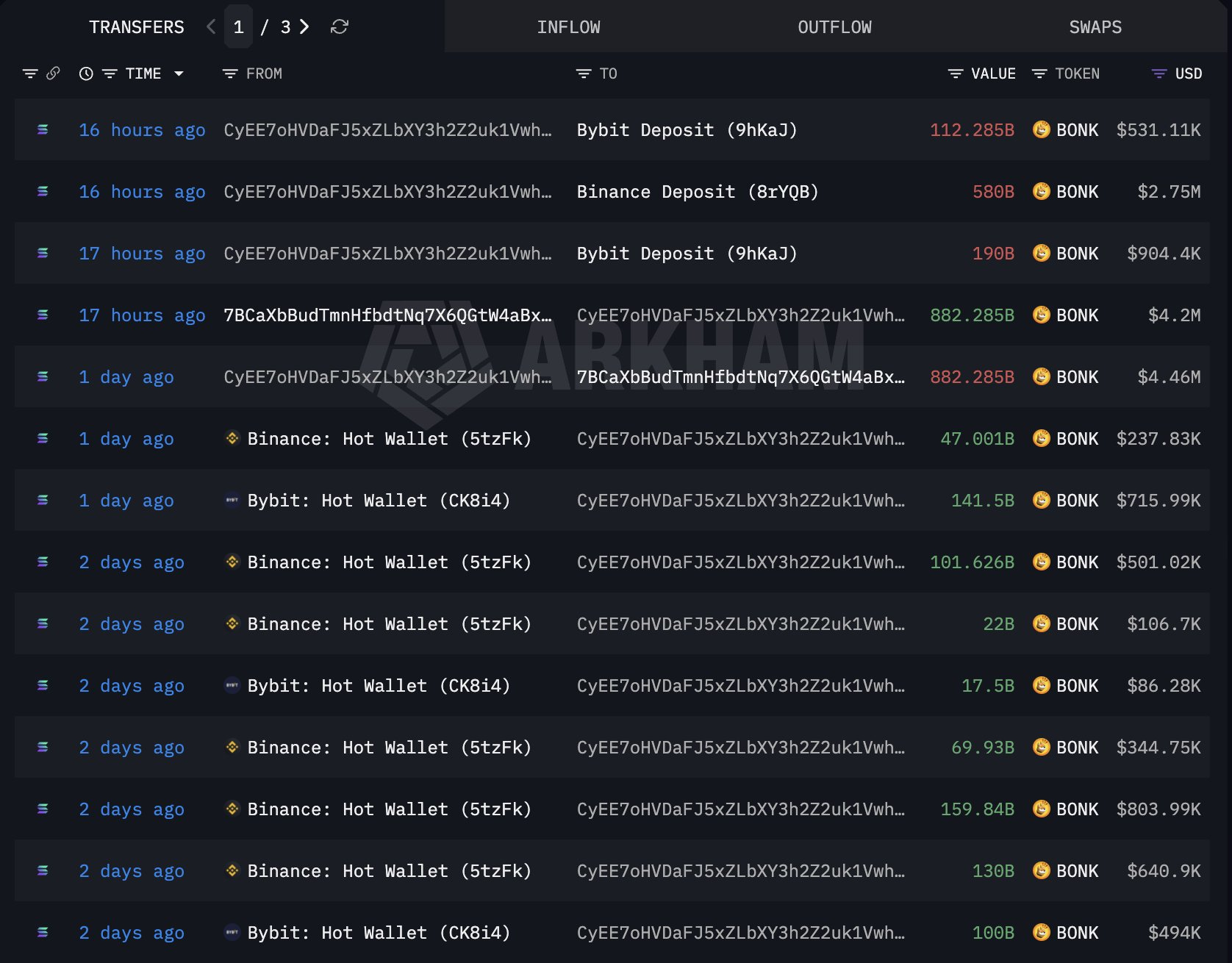1232x963 pixels.
Task: Select the 882.285B green value cell
Action: click(972, 315)
